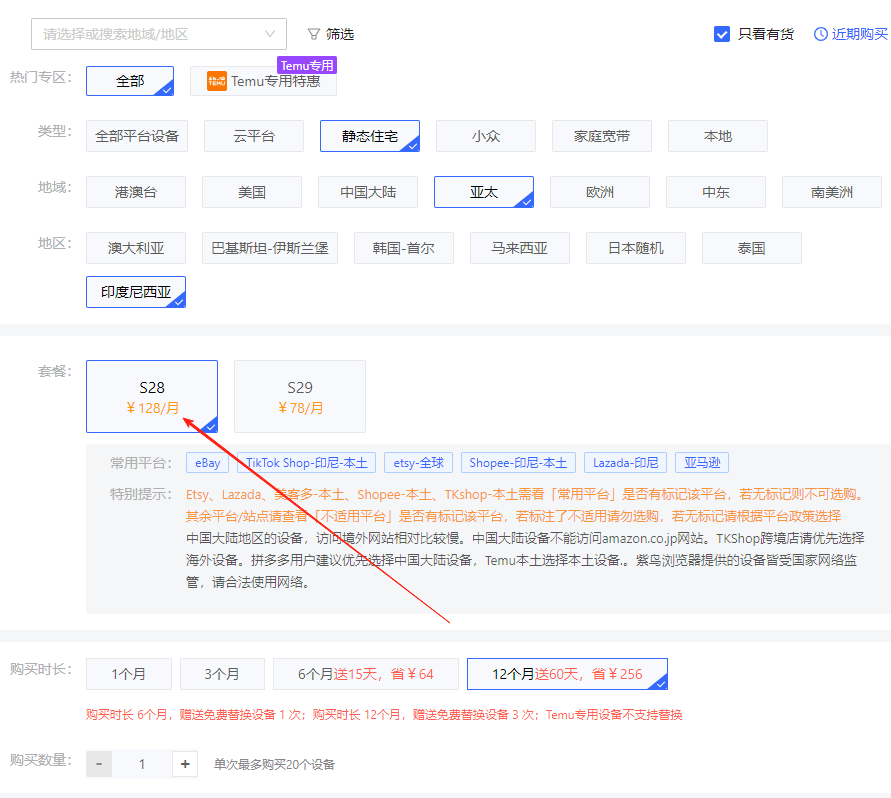
Task: Click the eBay platform tag
Action: [x=207, y=463]
